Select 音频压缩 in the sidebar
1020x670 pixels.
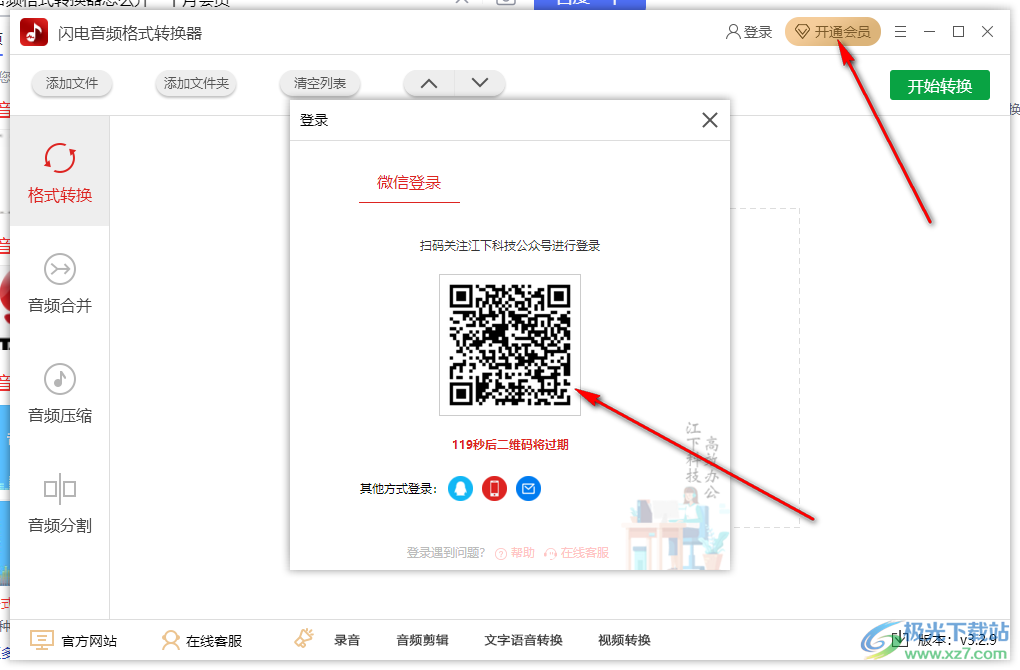click(60, 393)
